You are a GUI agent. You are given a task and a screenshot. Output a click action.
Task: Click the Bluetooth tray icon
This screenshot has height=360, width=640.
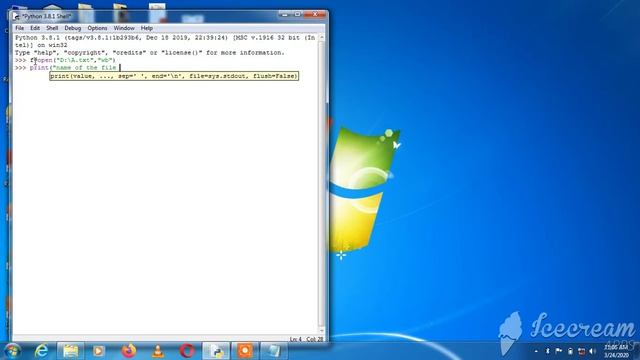coord(547,351)
